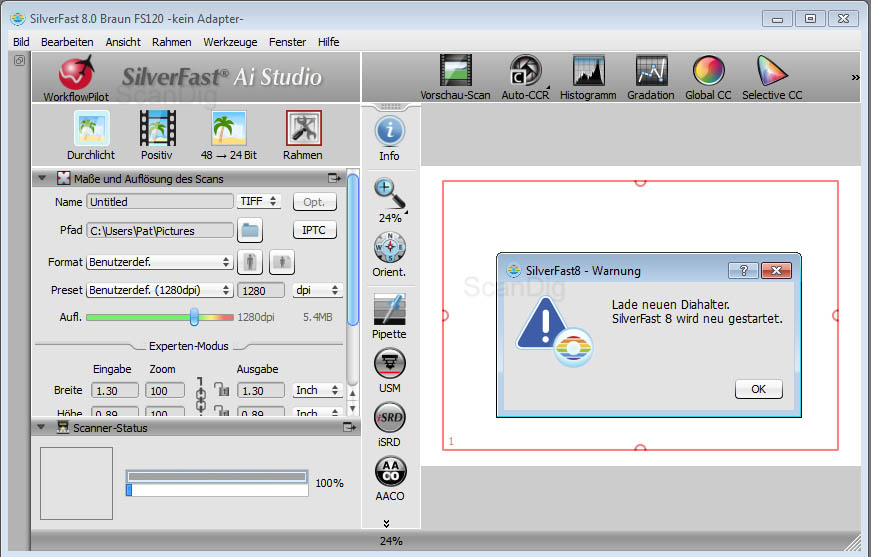Open the Format Benutzerdef. dropdown
The height and width of the screenshot is (557, 871).
[x=160, y=262]
